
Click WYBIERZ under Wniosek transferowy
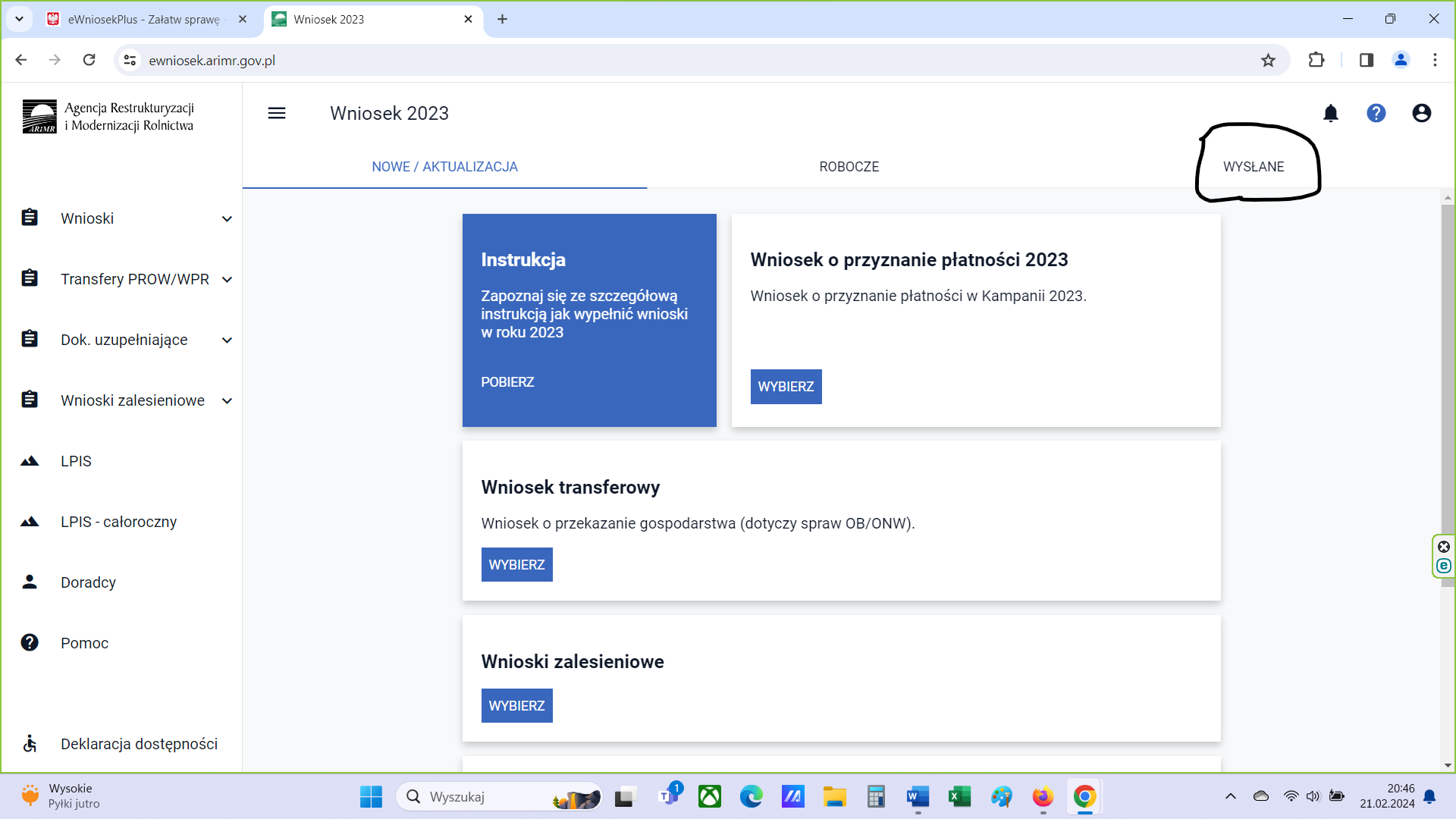(x=516, y=565)
